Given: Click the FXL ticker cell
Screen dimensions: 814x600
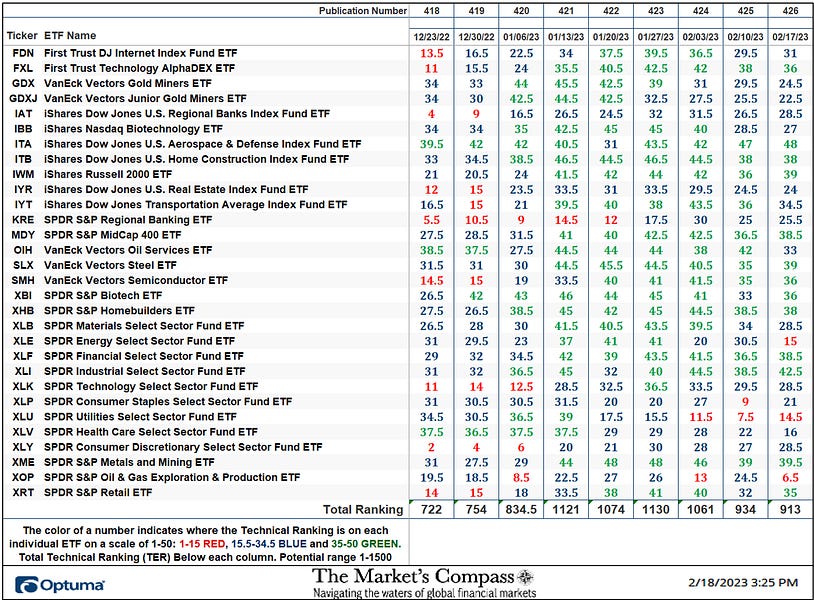Looking at the screenshot, I should tap(23, 69).
